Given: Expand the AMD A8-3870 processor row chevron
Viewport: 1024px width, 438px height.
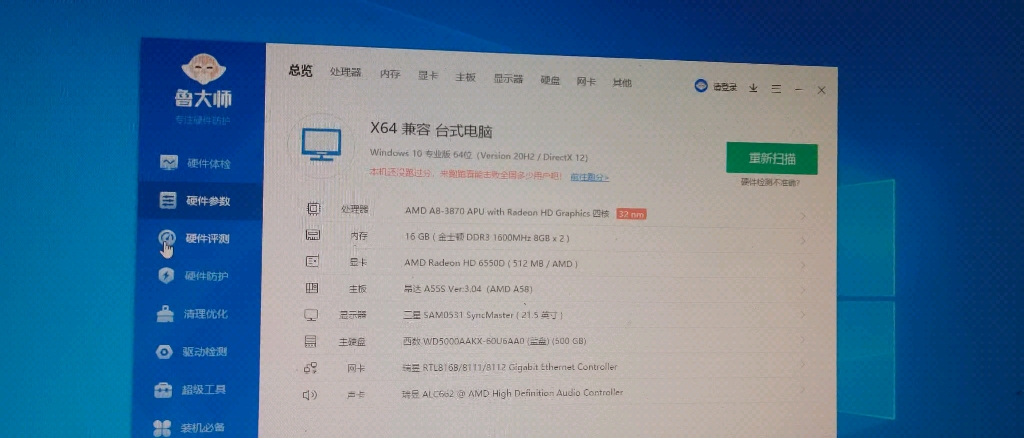Looking at the screenshot, I should [803, 216].
